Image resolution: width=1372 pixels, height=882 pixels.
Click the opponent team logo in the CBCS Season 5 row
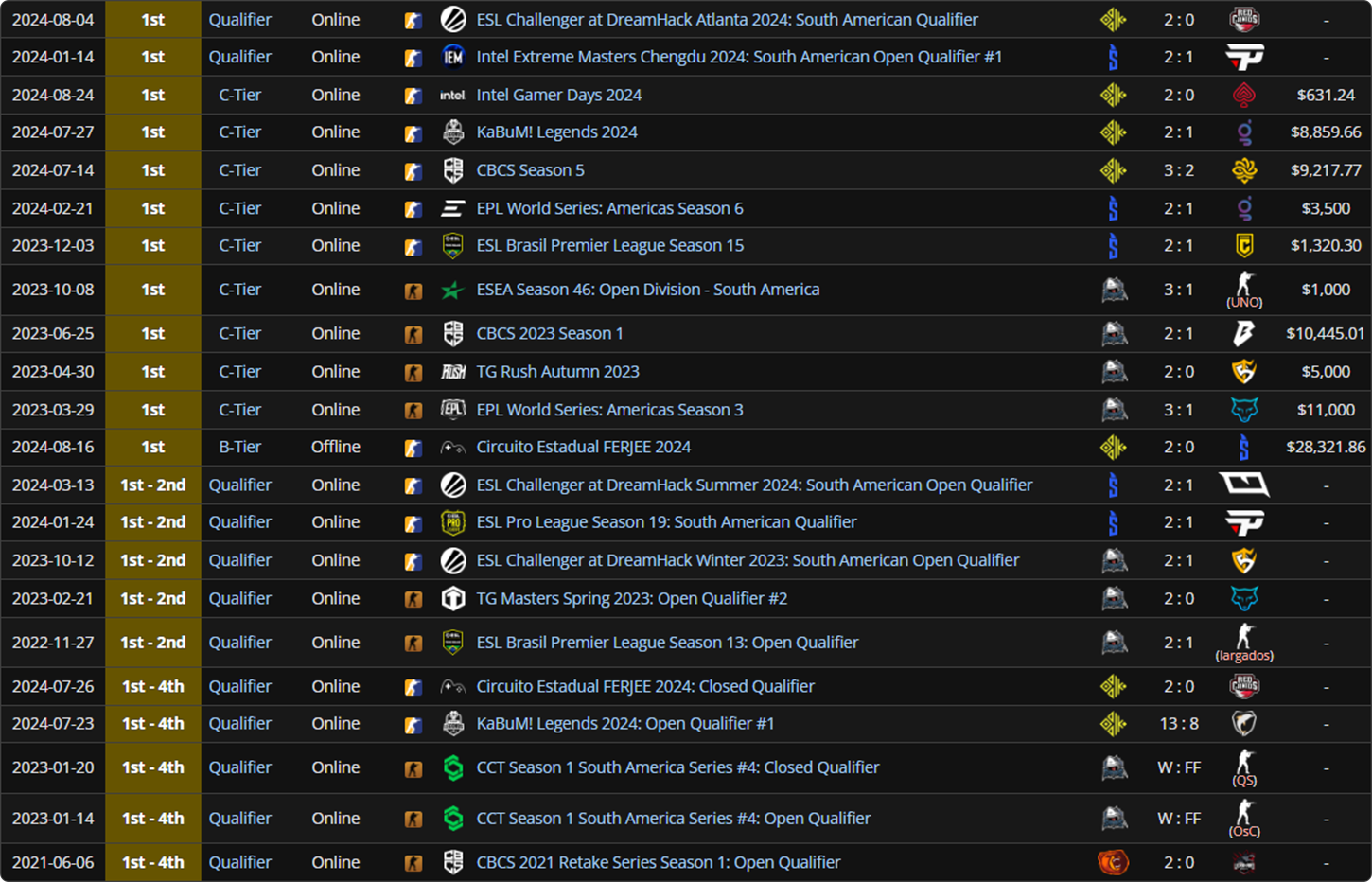[1243, 170]
